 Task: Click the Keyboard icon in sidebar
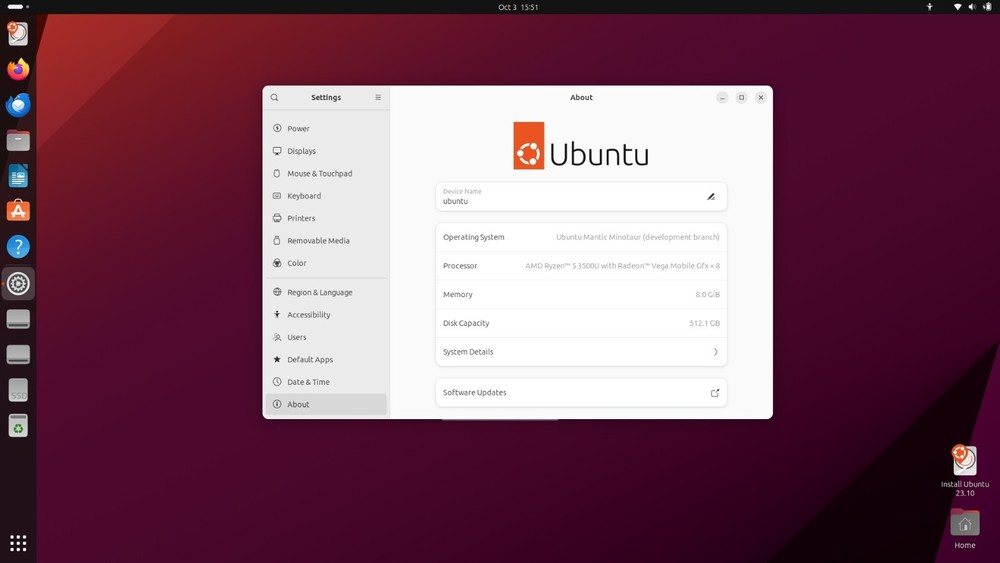(277, 196)
